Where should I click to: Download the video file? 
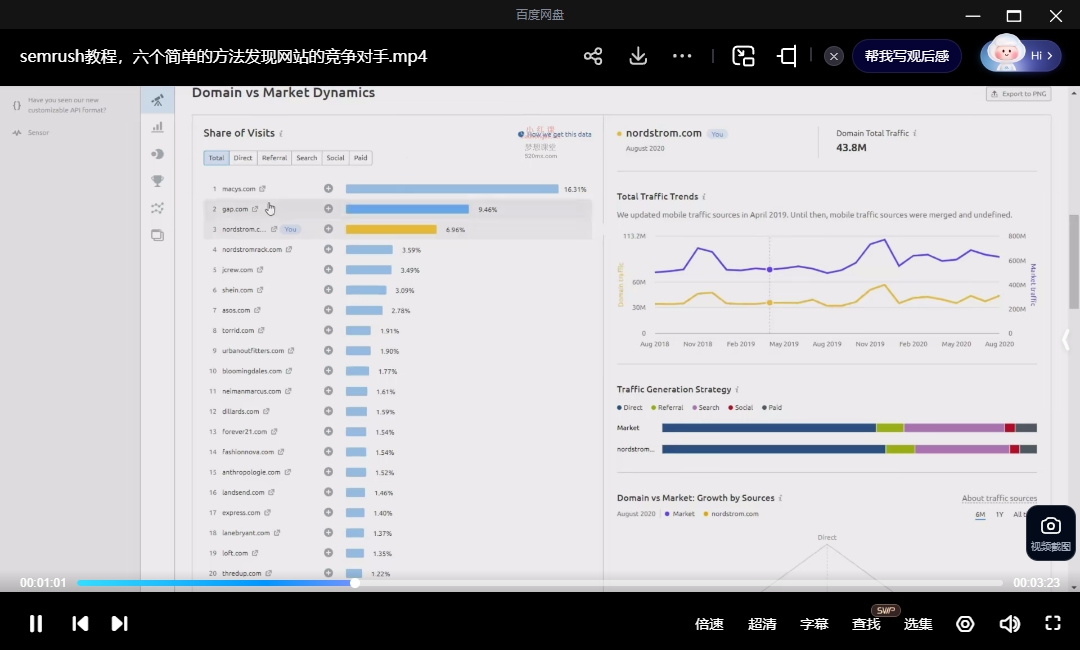638,56
